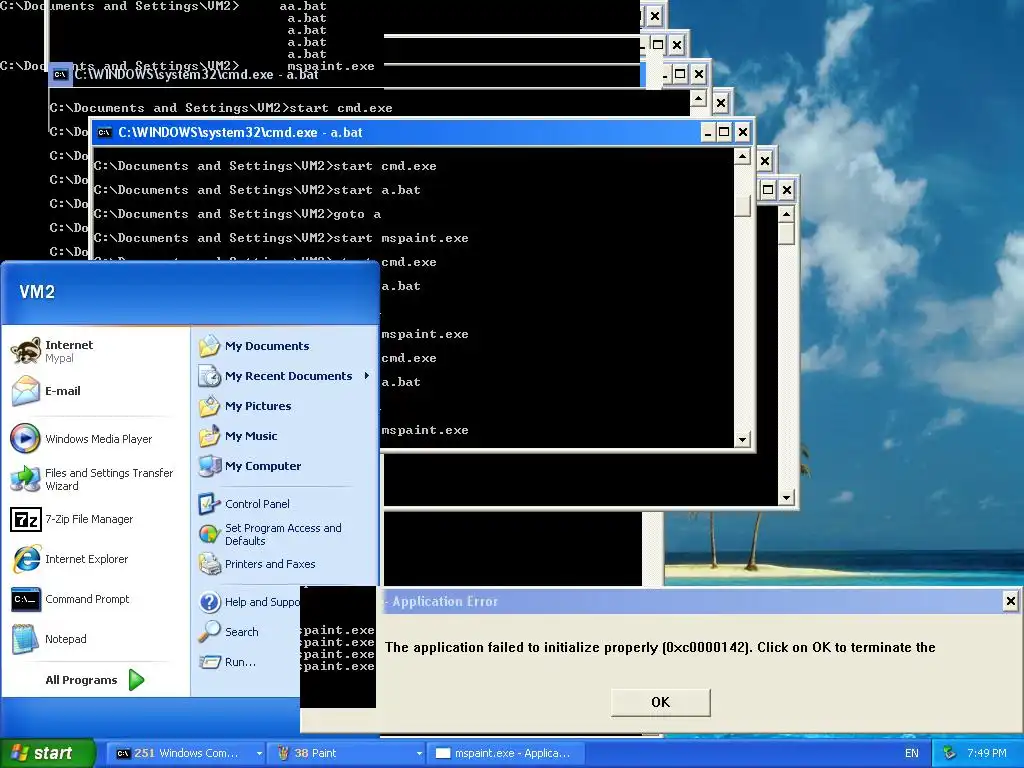Click scrollbar thumb in front cmd window
The width and height of the screenshot is (1024, 768).
click(x=742, y=205)
